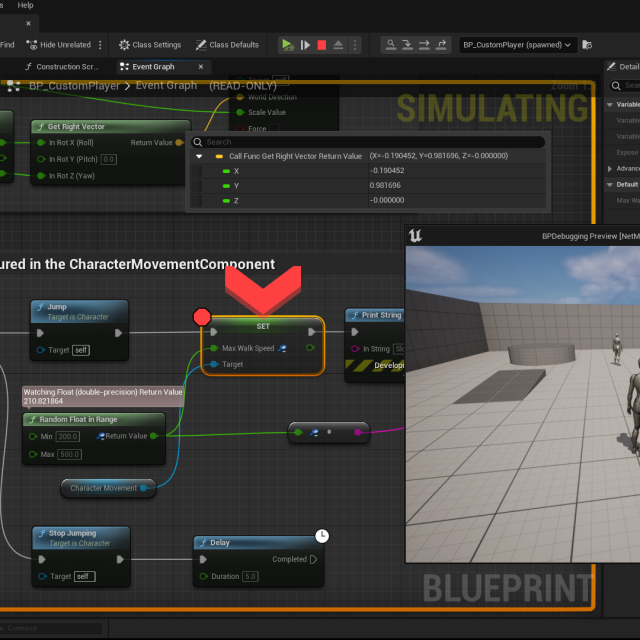Click the red breakpoint on SET node
Image resolution: width=640 pixels, height=640 pixels.
coord(202,317)
